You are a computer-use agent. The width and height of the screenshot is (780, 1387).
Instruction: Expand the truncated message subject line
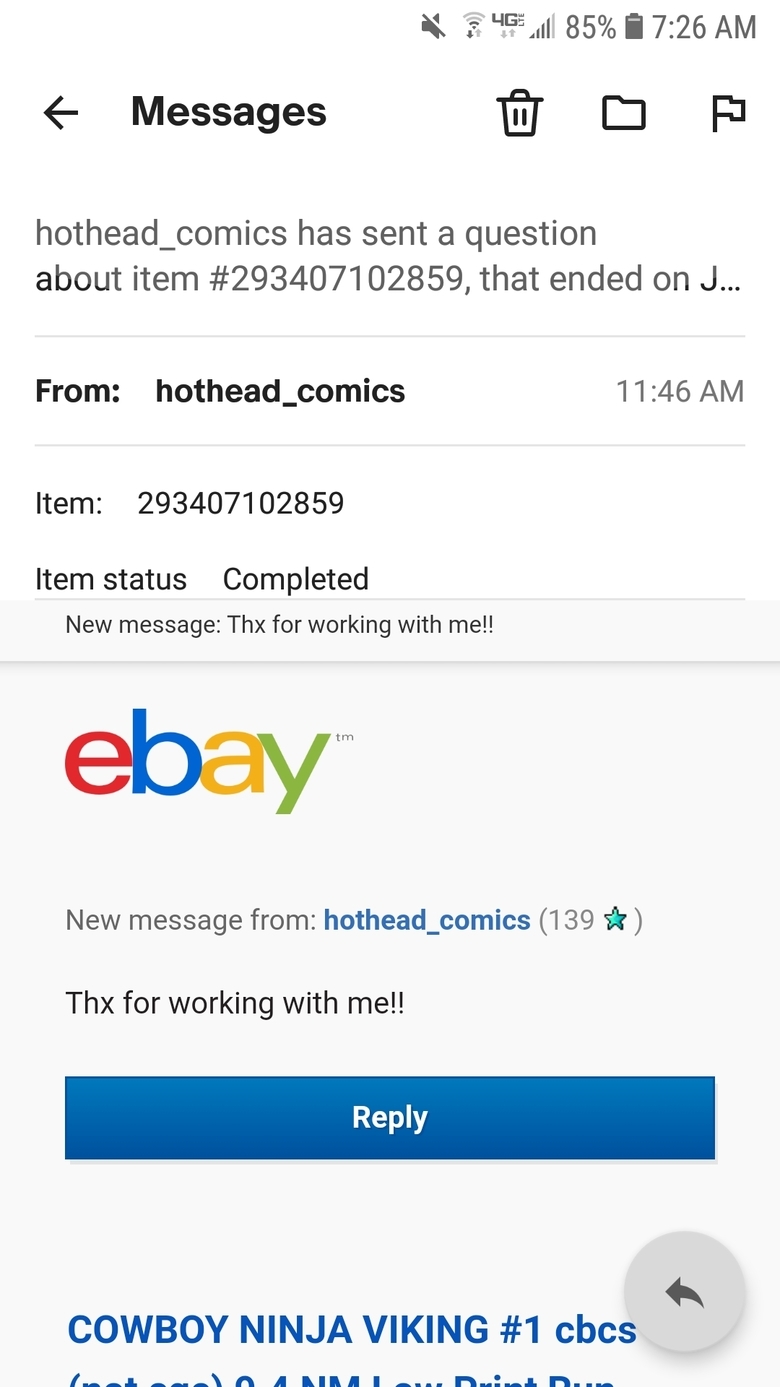tap(390, 256)
